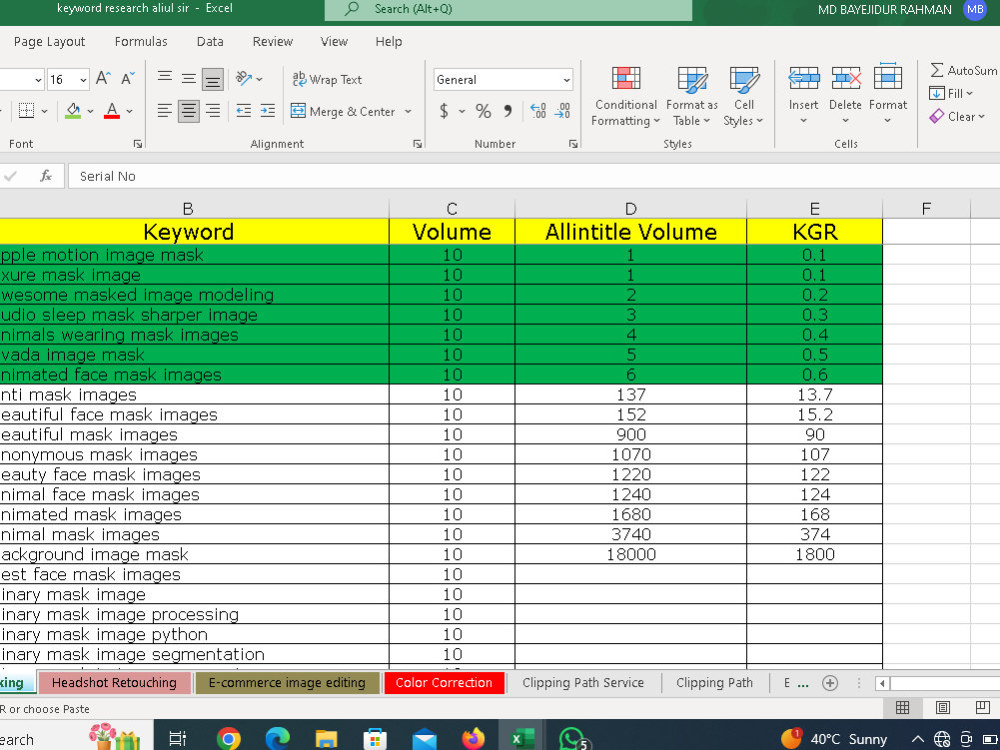Apply Accounting dollar number format
The height and width of the screenshot is (750, 1000).
(444, 112)
